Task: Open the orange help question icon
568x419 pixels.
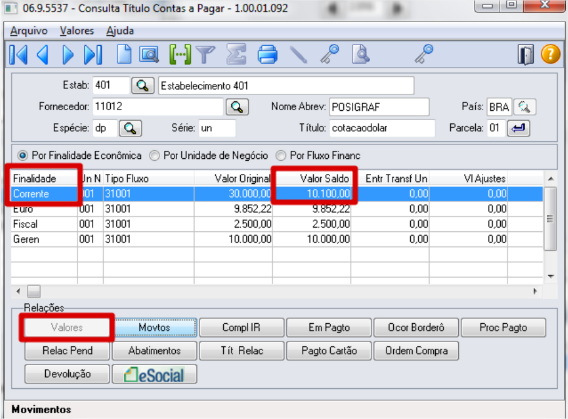Action: (x=550, y=54)
